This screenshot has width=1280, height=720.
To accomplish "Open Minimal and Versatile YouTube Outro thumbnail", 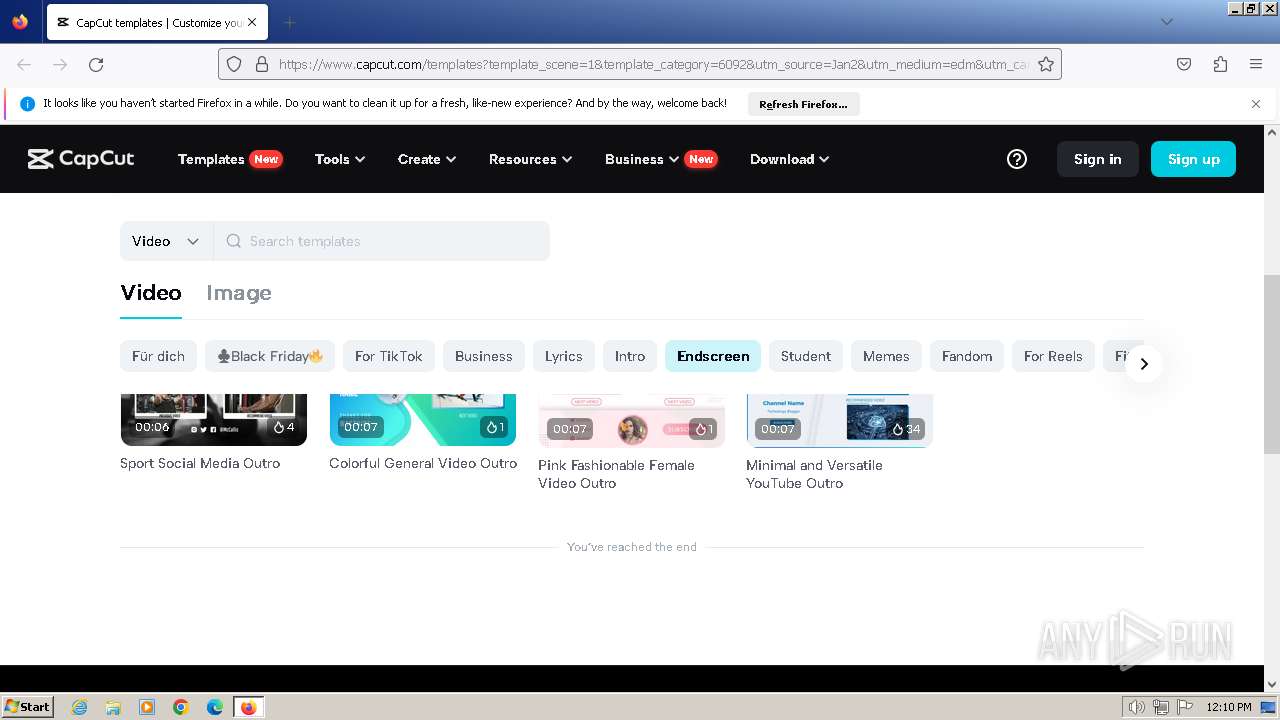I will click(840, 421).
